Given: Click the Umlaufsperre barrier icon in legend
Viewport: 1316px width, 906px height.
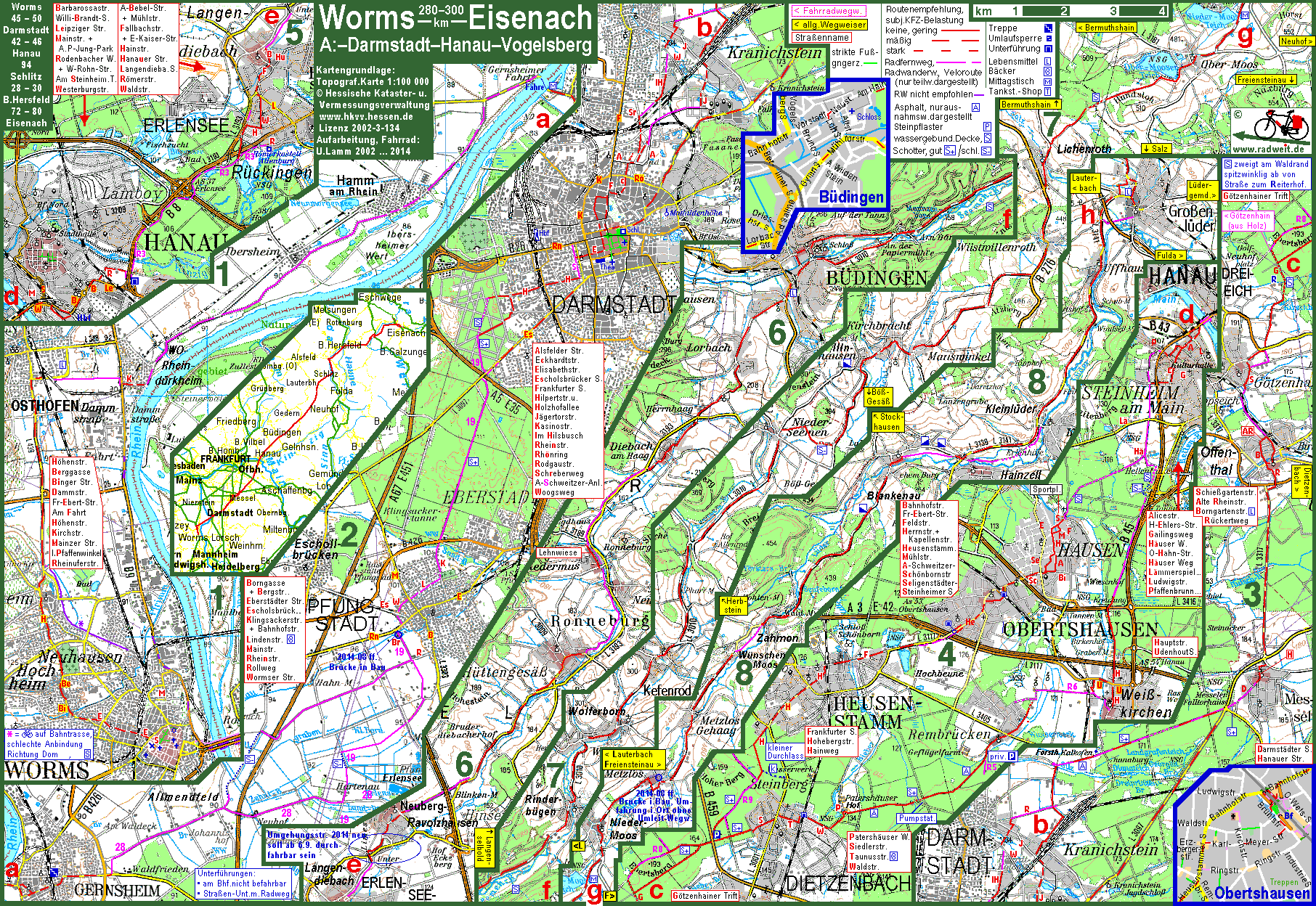Looking at the screenshot, I should tap(1048, 38).
